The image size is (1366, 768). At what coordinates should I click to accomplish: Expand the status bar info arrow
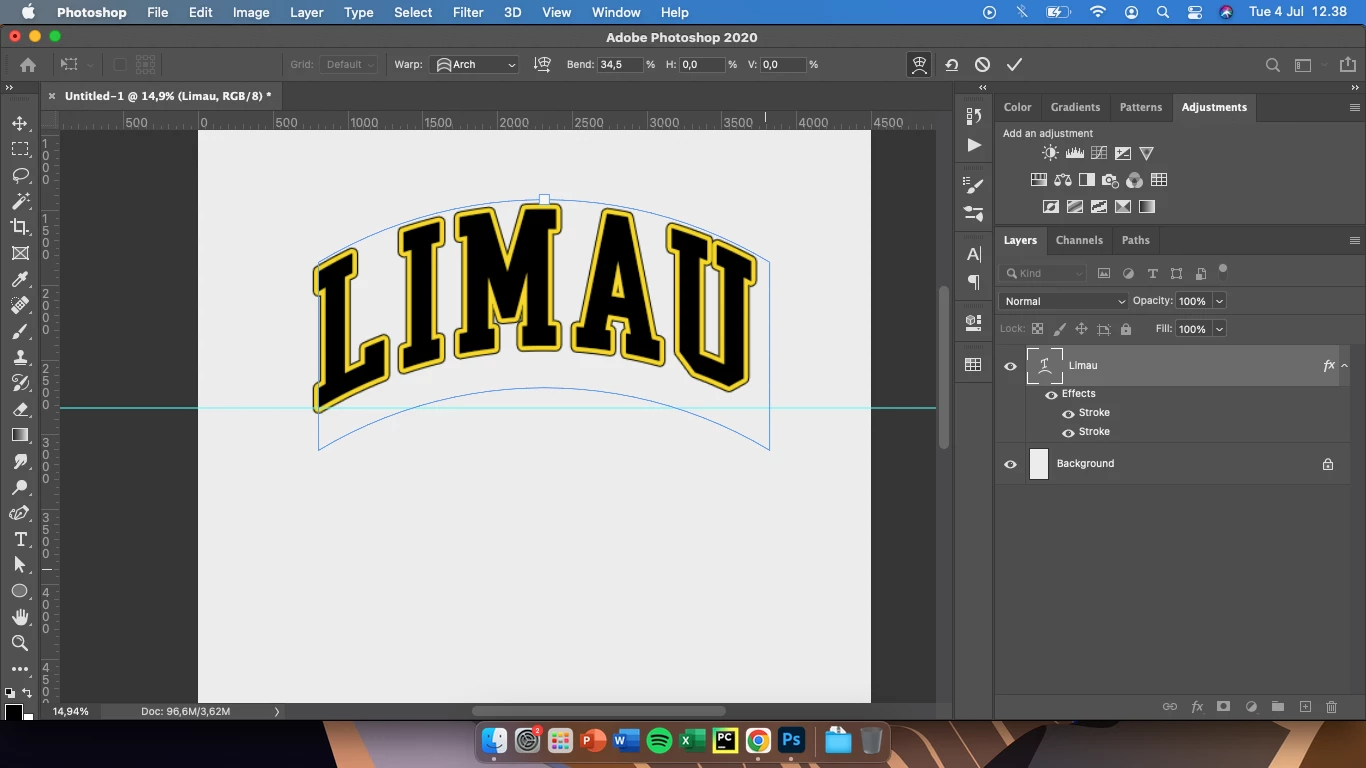tap(277, 712)
